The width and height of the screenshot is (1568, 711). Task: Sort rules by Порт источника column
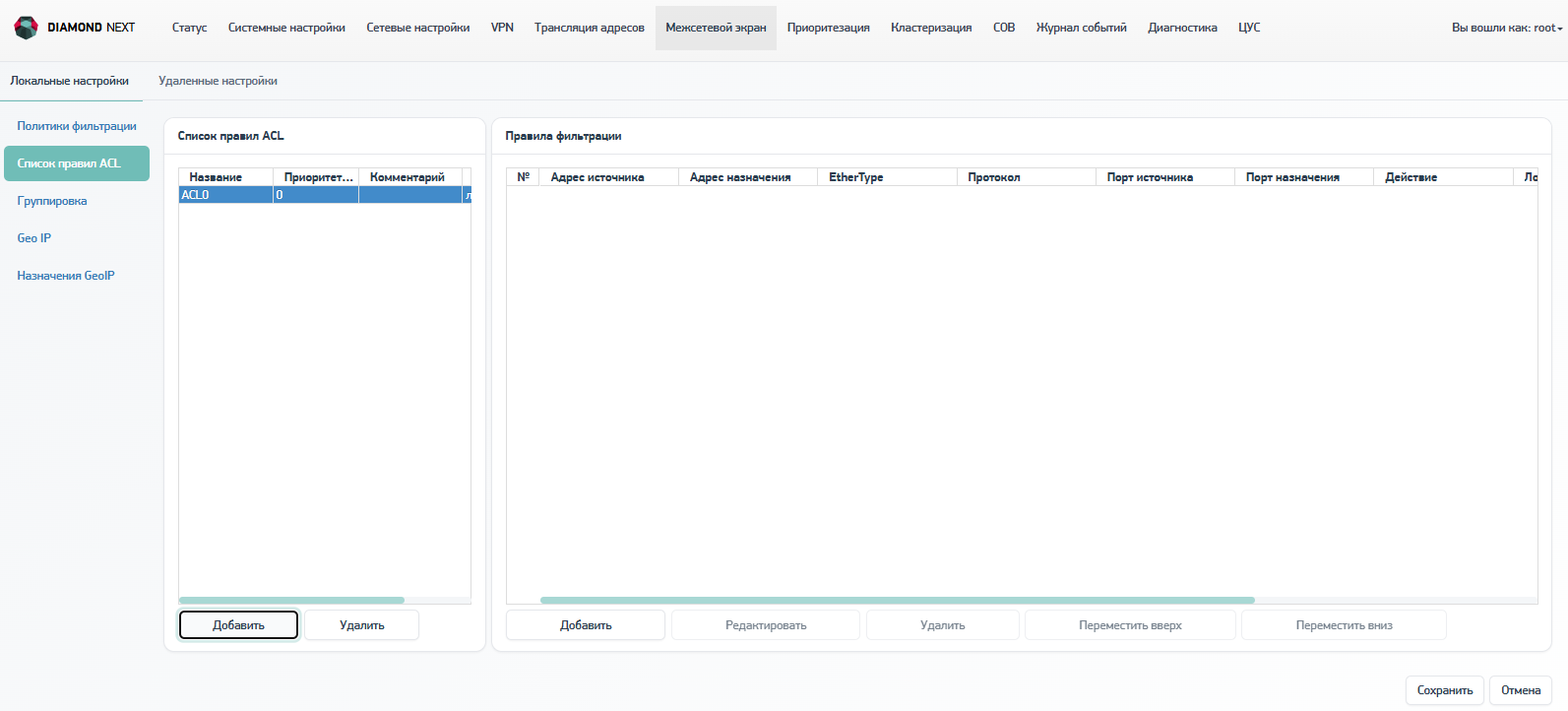pos(1165,177)
